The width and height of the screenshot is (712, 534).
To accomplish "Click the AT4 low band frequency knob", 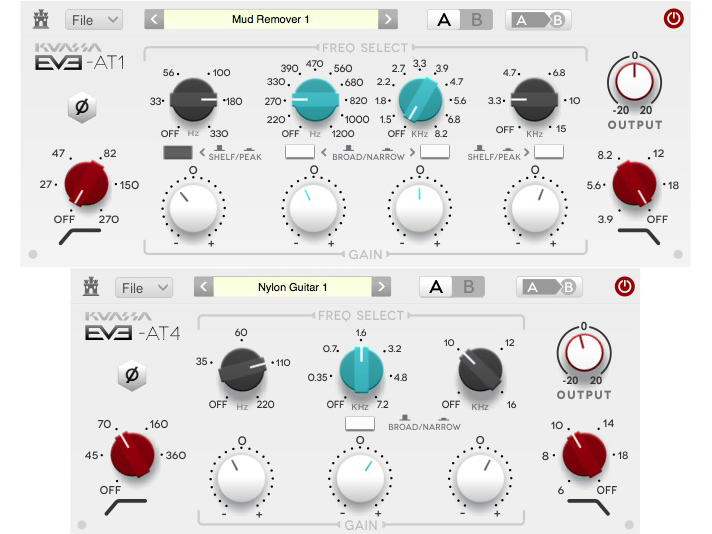I will coord(242,370).
